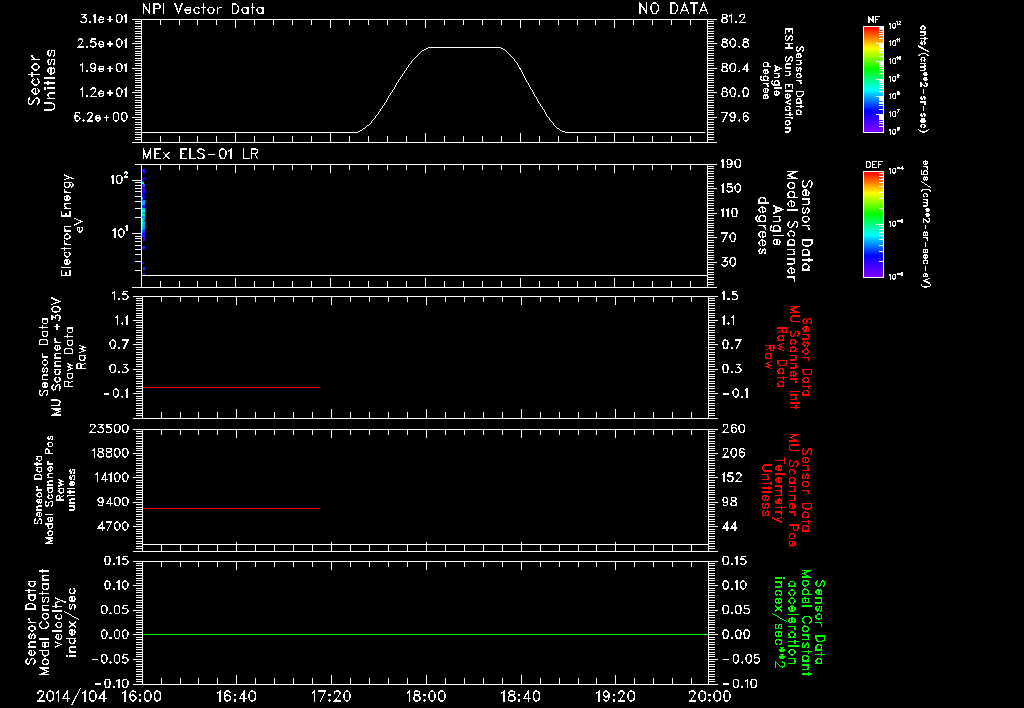Viewport: 1024px width, 708px height.
Task: Click the 'NO DATA' label
Action: click(673, 9)
